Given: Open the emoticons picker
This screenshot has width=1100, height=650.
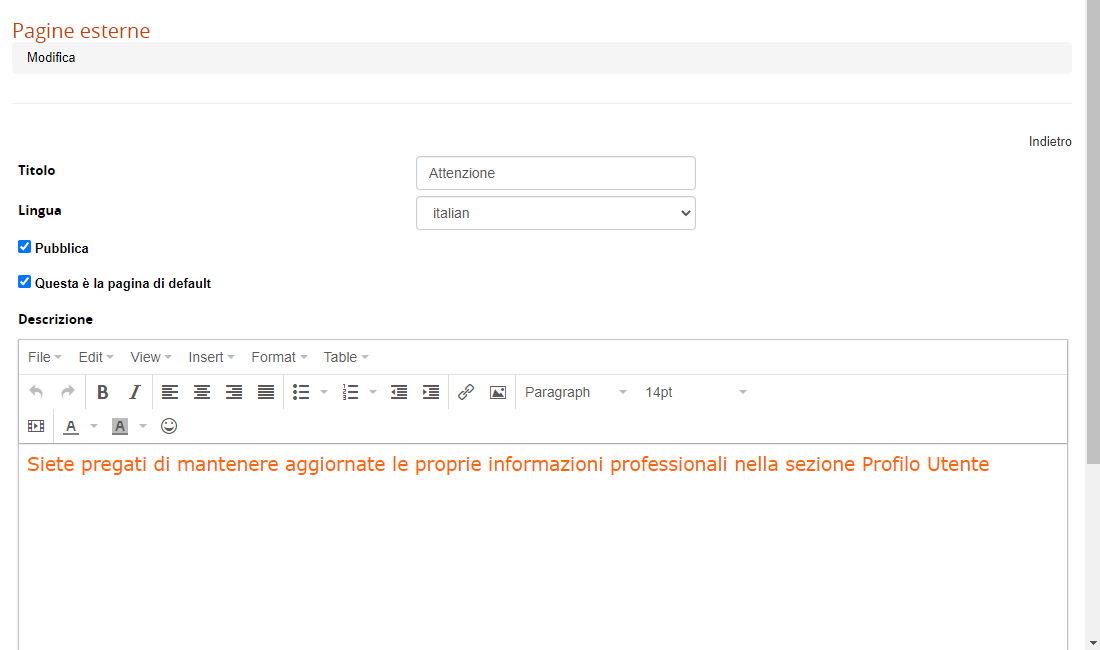Looking at the screenshot, I should (169, 426).
